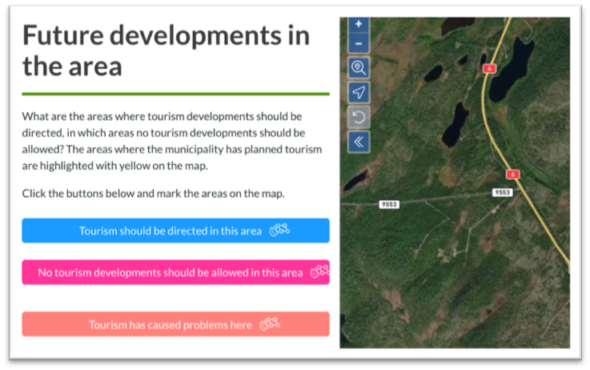The height and width of the screenshot is (370, 590).
Task: Click upper red route 4 marker
Action: pyautogui.click(x=489, y=69)
